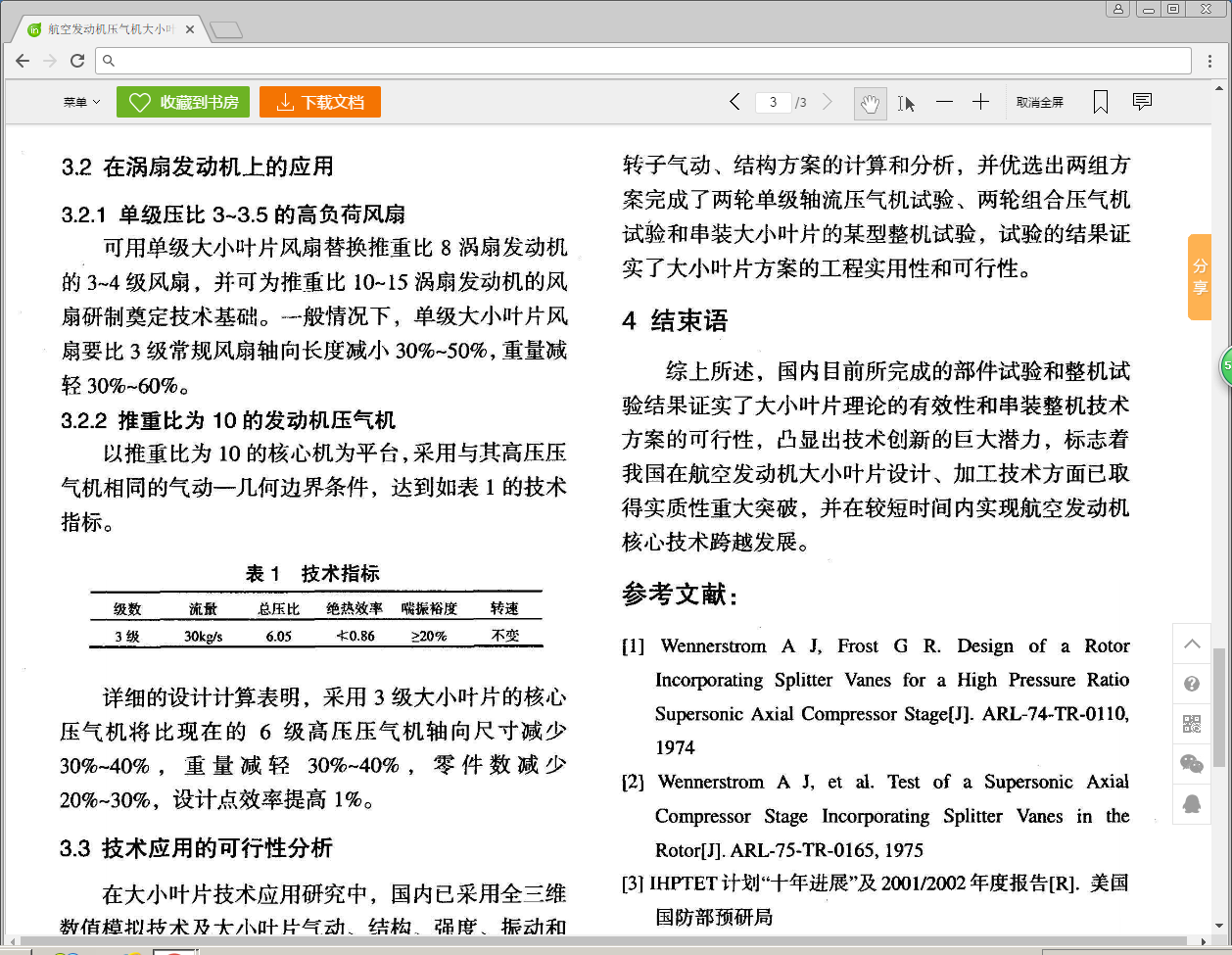The image size is (1232, 955).
Task: Click the next document page arrow
Action: click(x=828, y=102)
